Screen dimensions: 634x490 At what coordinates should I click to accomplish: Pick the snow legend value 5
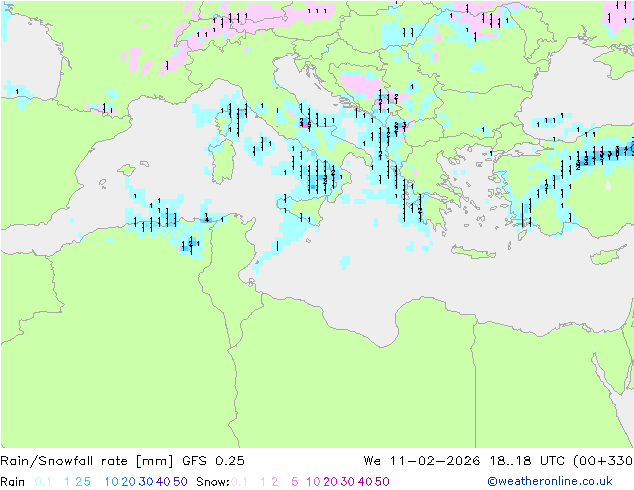point(295,482)
